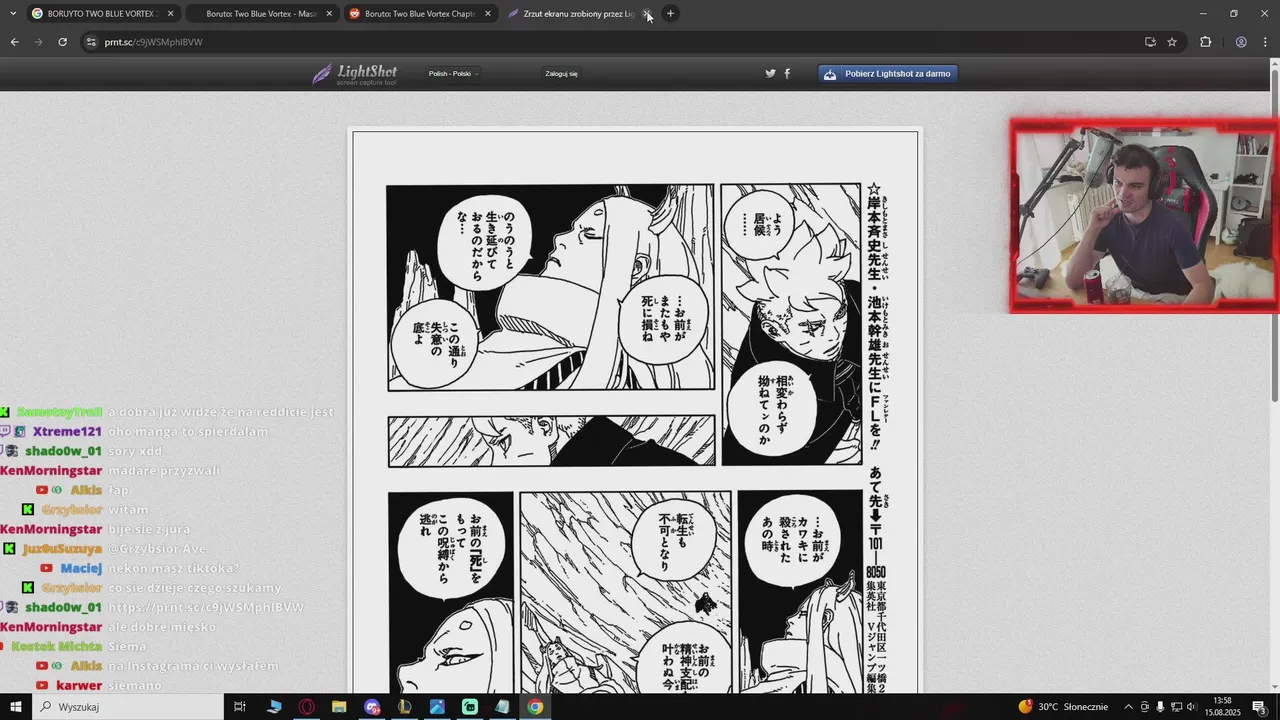Viewport: 1280px width, 720px height.
Task: Open a new browser tab
Action: [670, 14]
